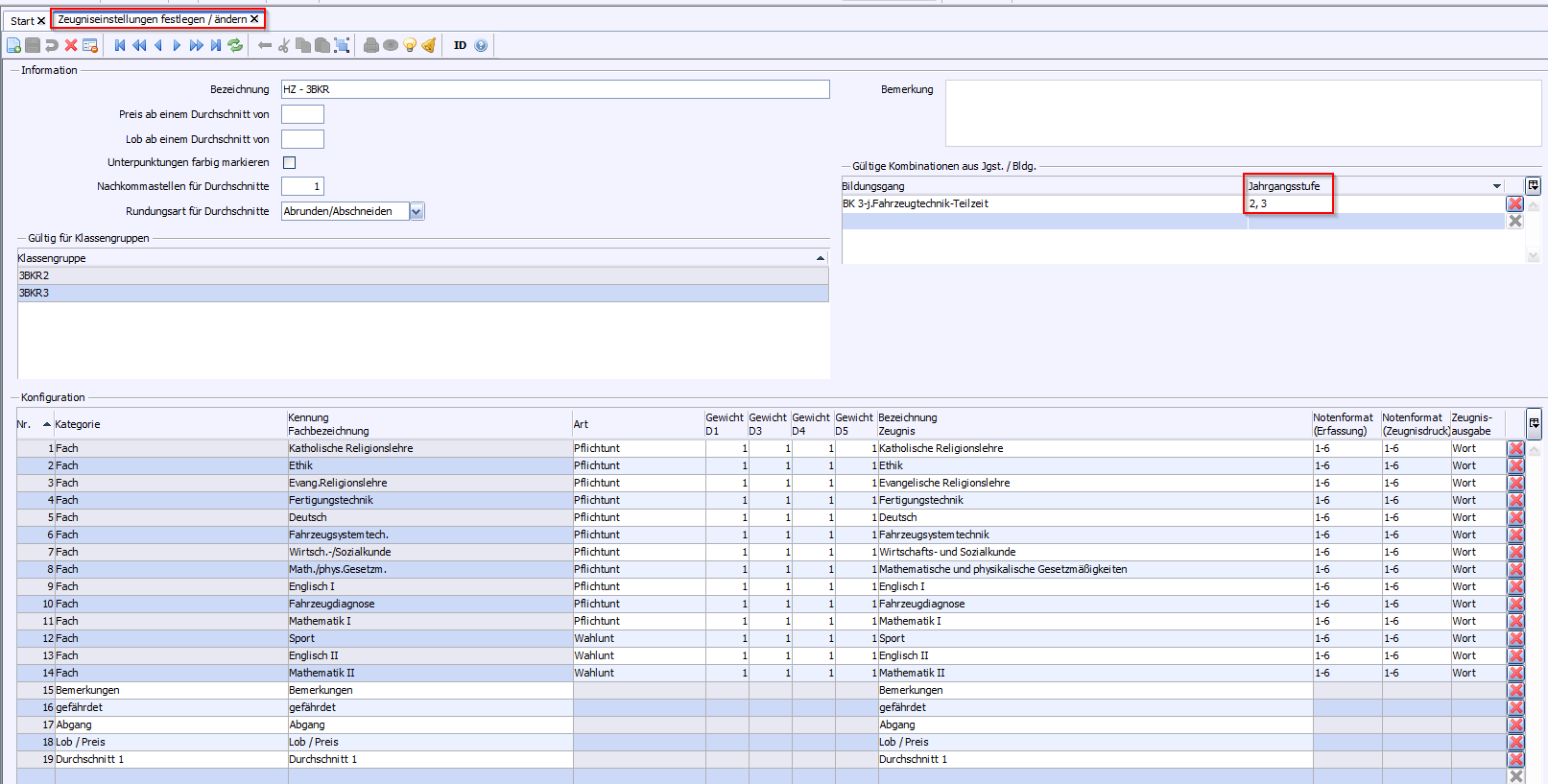Toggle Unterpunktungen farbig markieren checkbox
Screen dimensions: 1548x784
[289, 162]
